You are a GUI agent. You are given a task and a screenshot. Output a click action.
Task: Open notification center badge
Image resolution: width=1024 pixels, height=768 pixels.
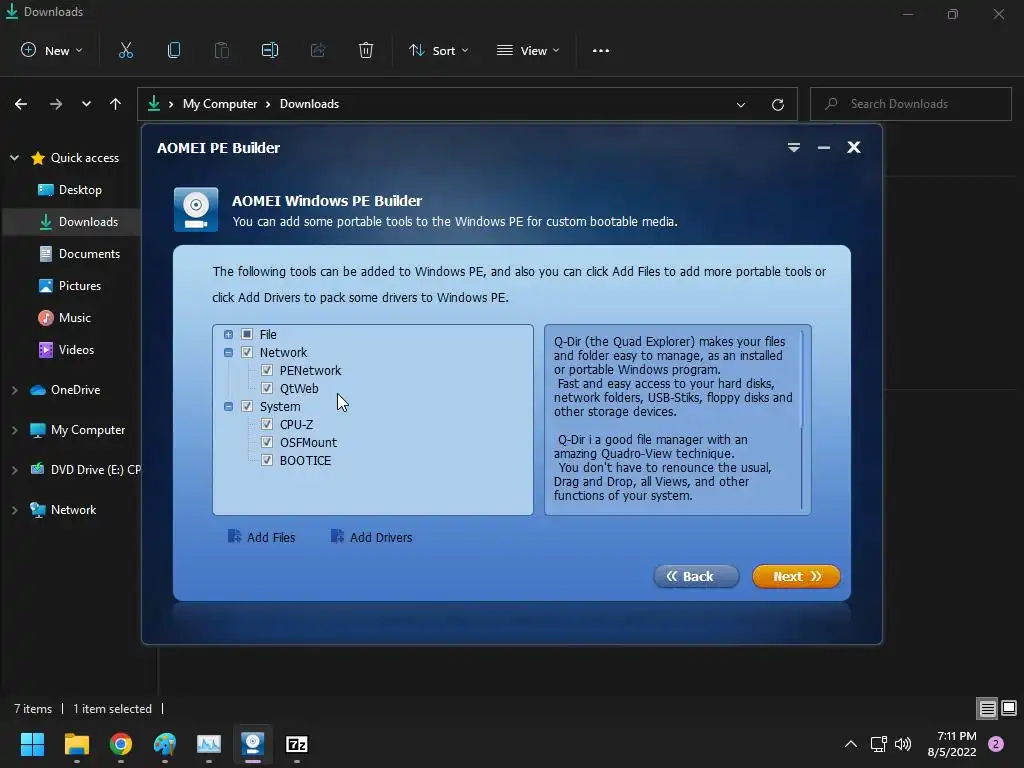(996, 744)
